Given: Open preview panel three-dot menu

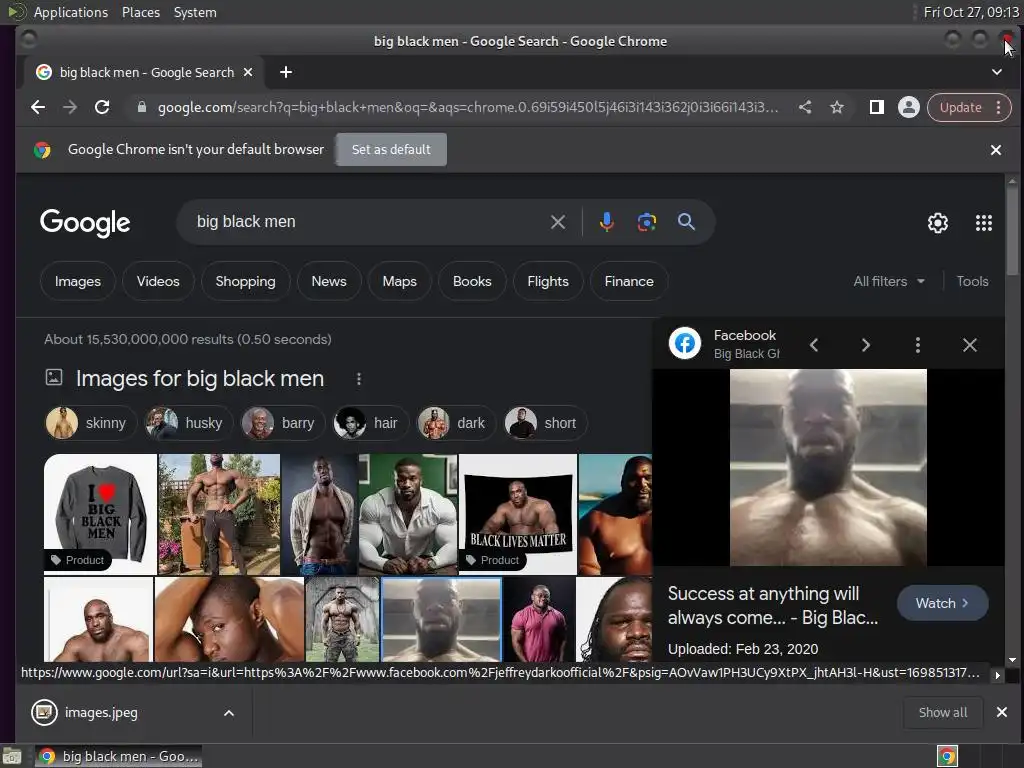Looking at the screenshot, I should pyautogui.click(x=918, y=345).
